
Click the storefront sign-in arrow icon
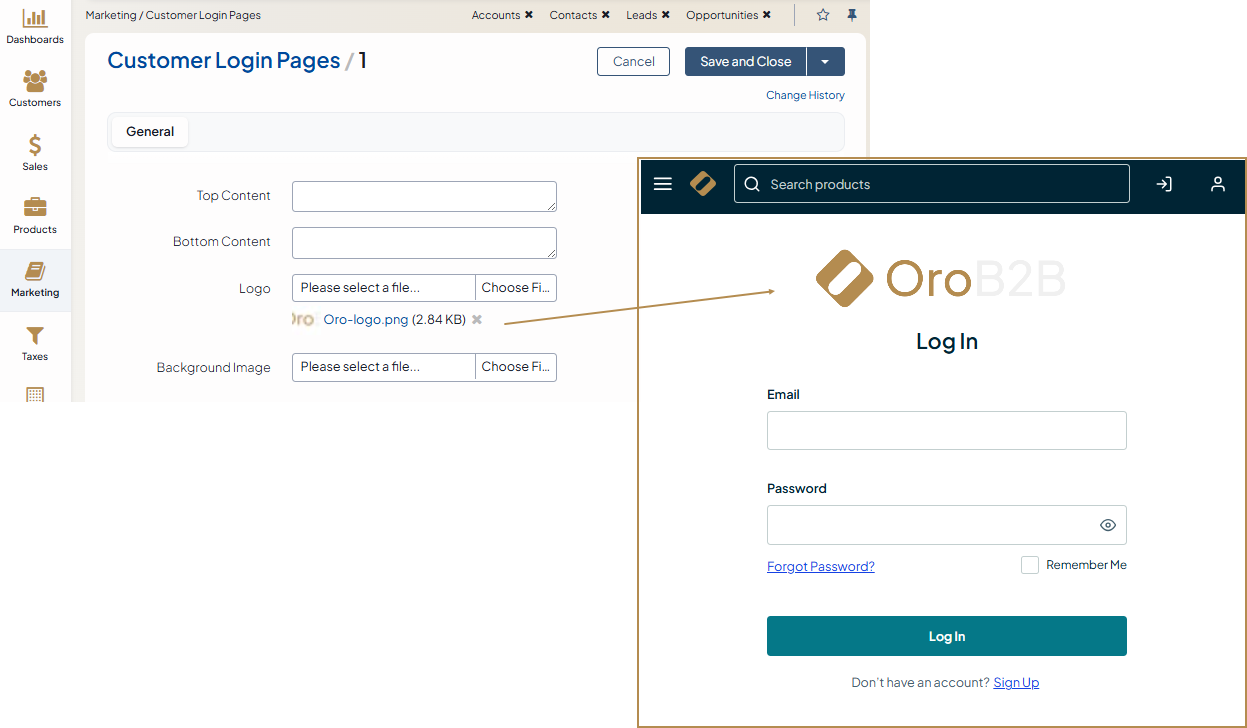(x=1164, y=184)
